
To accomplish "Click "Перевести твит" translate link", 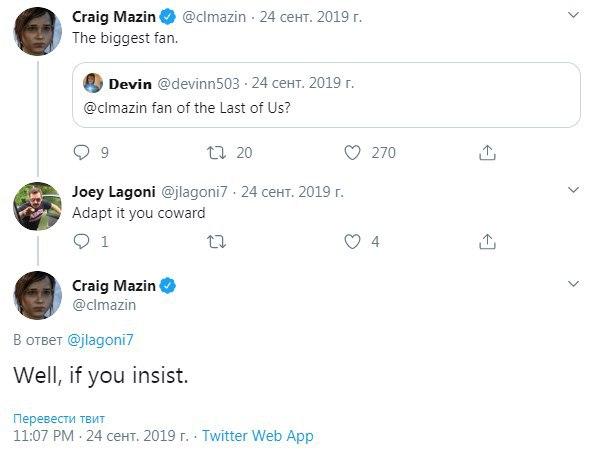I will [x=59, y=419].
